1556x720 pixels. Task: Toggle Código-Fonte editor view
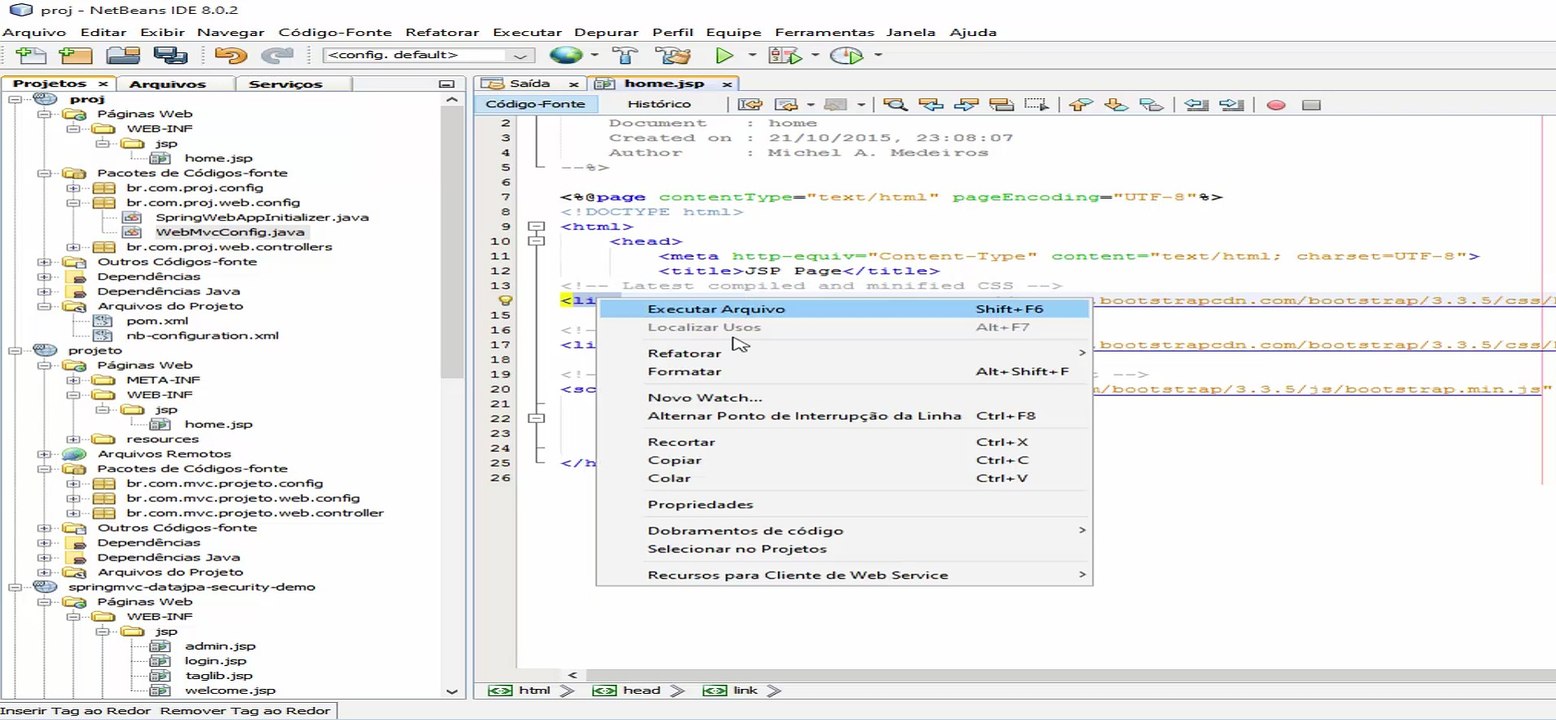(535, 104)
